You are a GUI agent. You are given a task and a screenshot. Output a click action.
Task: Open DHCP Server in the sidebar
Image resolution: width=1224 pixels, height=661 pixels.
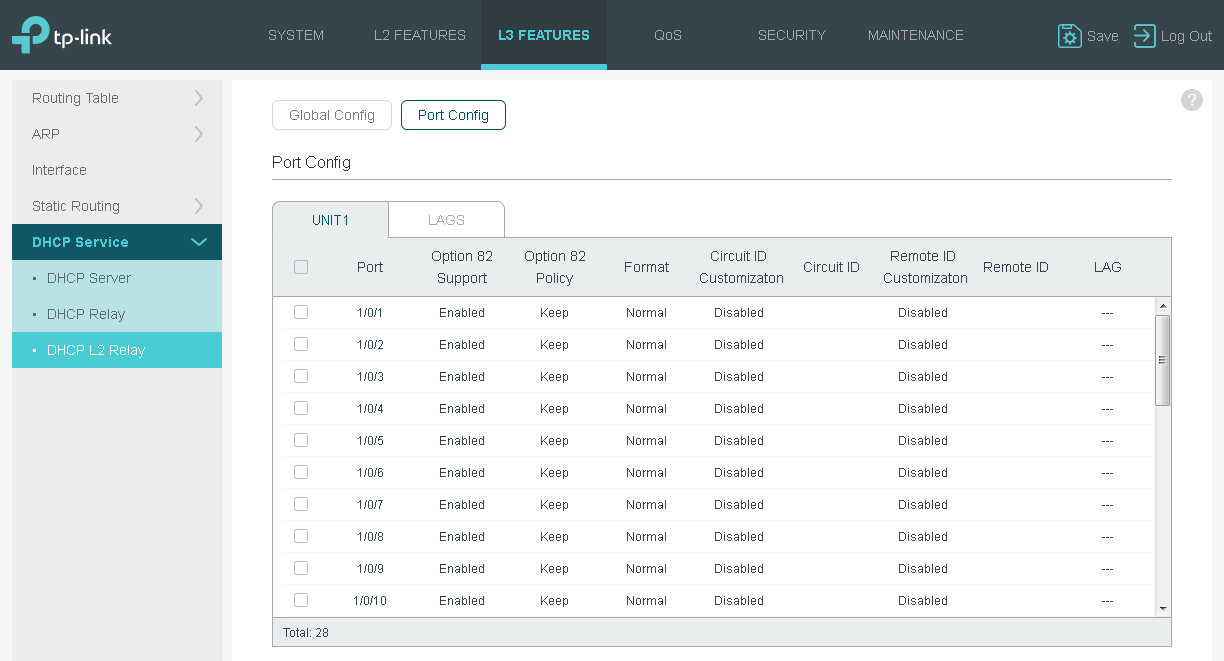coord(117,278)
